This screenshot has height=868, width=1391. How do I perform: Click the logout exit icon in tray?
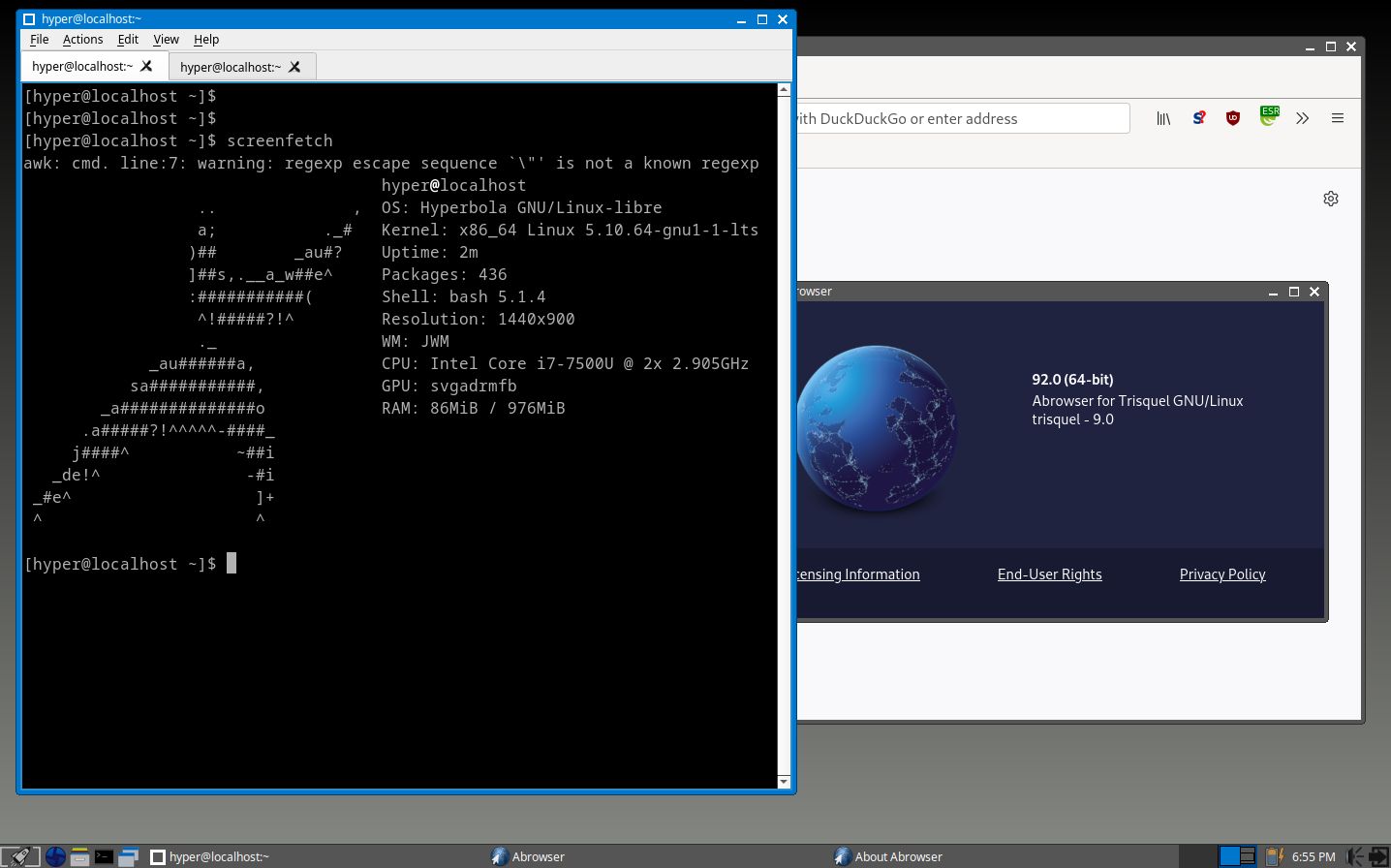point(1378,856)
